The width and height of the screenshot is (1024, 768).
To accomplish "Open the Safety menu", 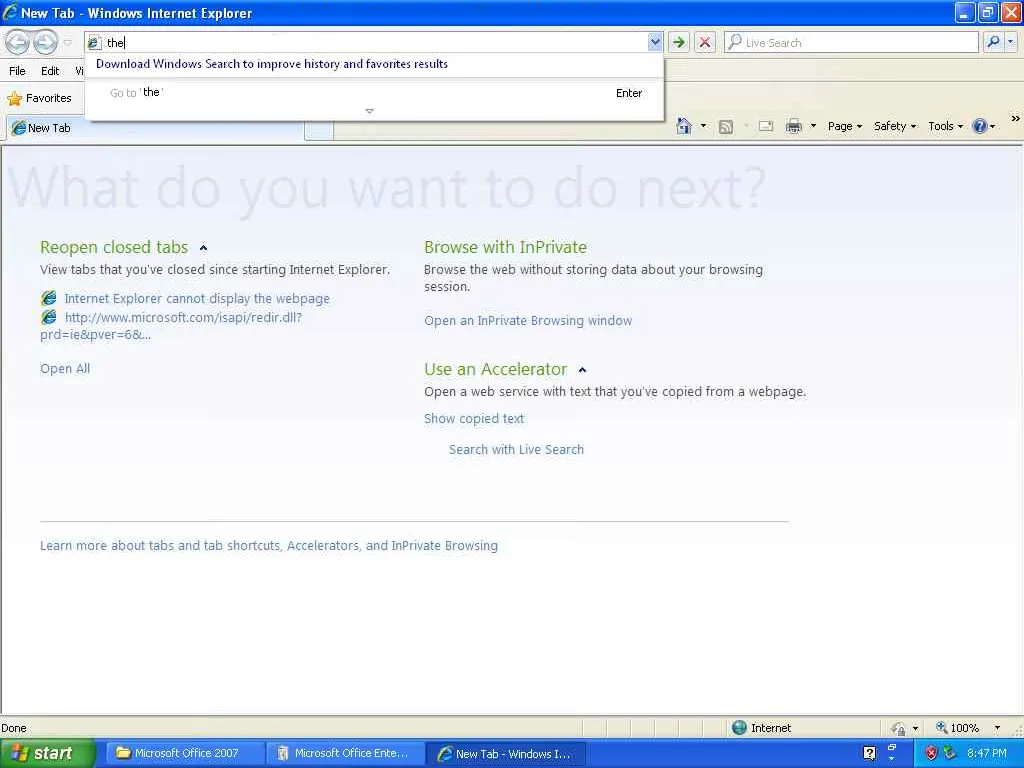I will [895, 126].
